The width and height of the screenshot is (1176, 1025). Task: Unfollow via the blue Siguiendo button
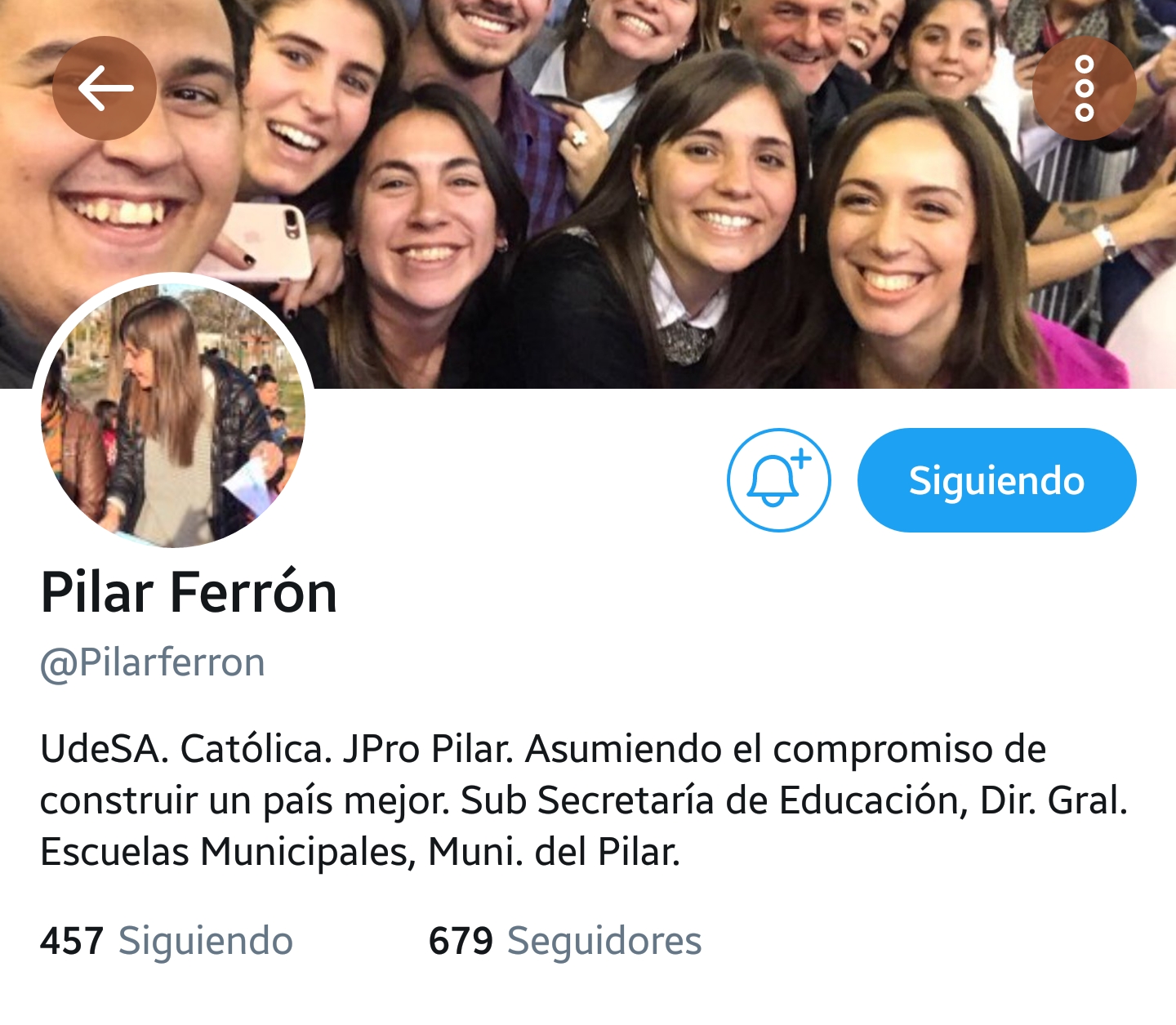click(996, 480)
